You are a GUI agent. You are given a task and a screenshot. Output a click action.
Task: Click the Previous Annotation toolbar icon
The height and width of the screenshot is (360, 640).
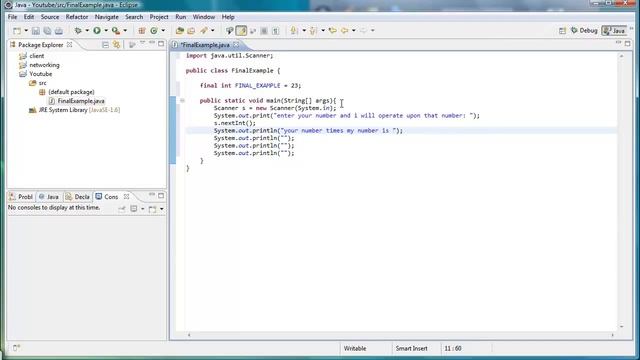click(x=313, y=31)
